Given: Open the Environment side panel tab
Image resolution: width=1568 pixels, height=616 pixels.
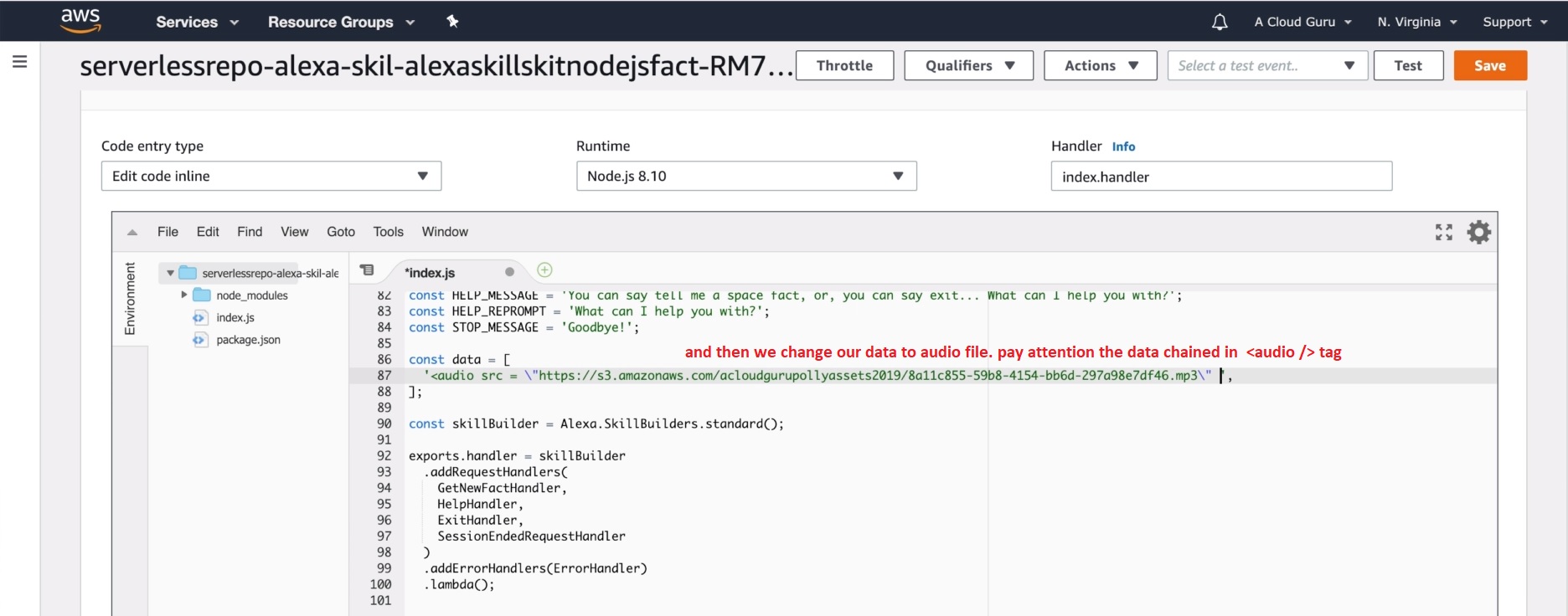Looking at the screenshot, I should point(130,299).
